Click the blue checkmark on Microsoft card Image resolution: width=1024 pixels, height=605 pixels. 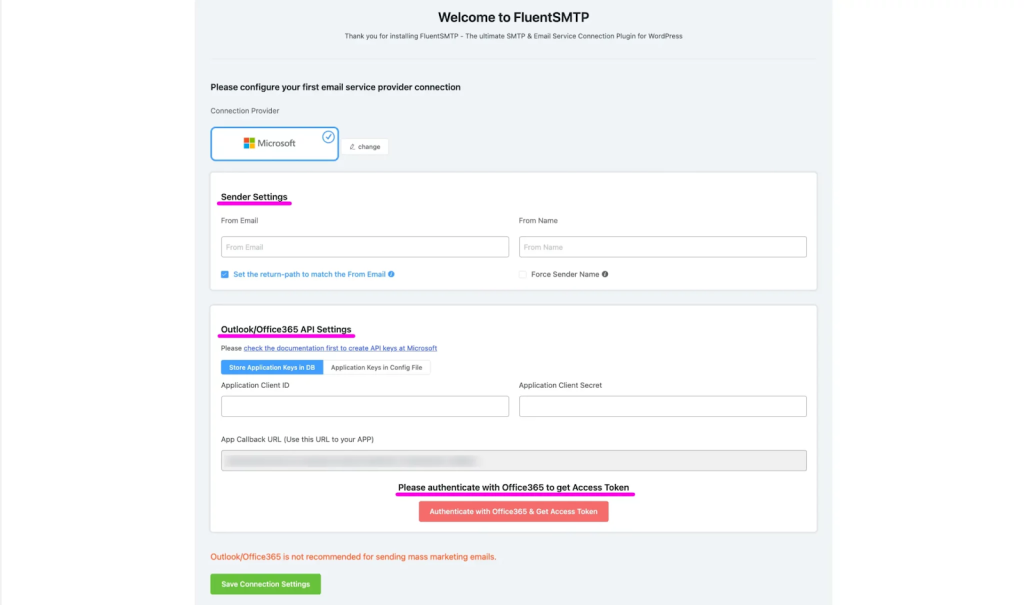coord(328,137)
